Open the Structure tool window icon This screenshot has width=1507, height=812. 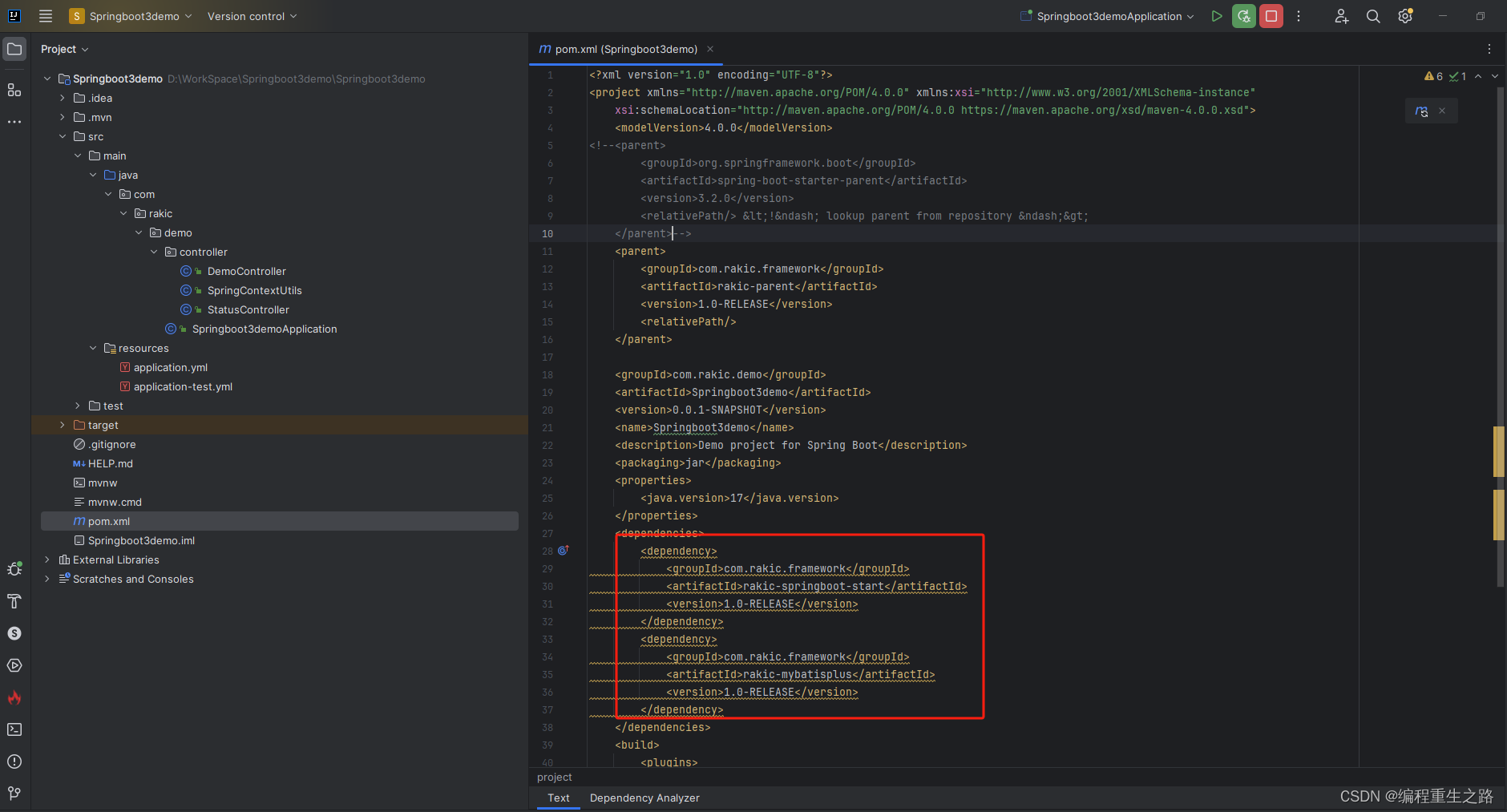[x=14, y=90]
